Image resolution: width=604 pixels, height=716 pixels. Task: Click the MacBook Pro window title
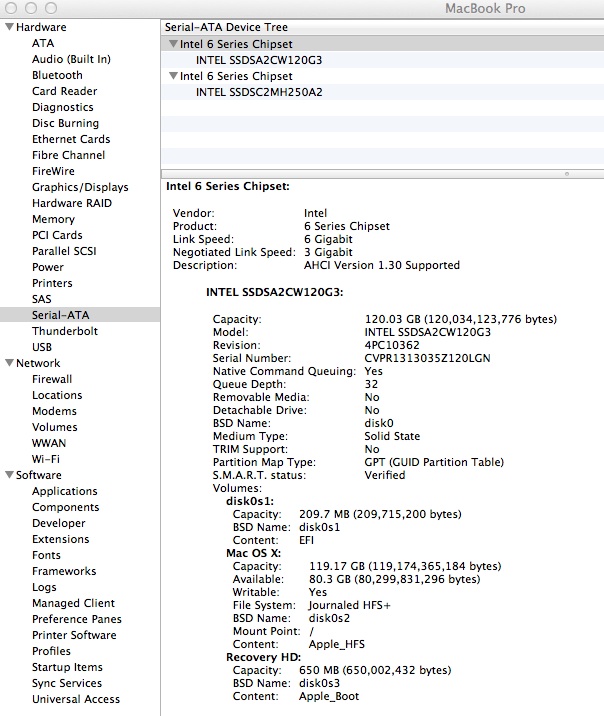tap(485, 8)
